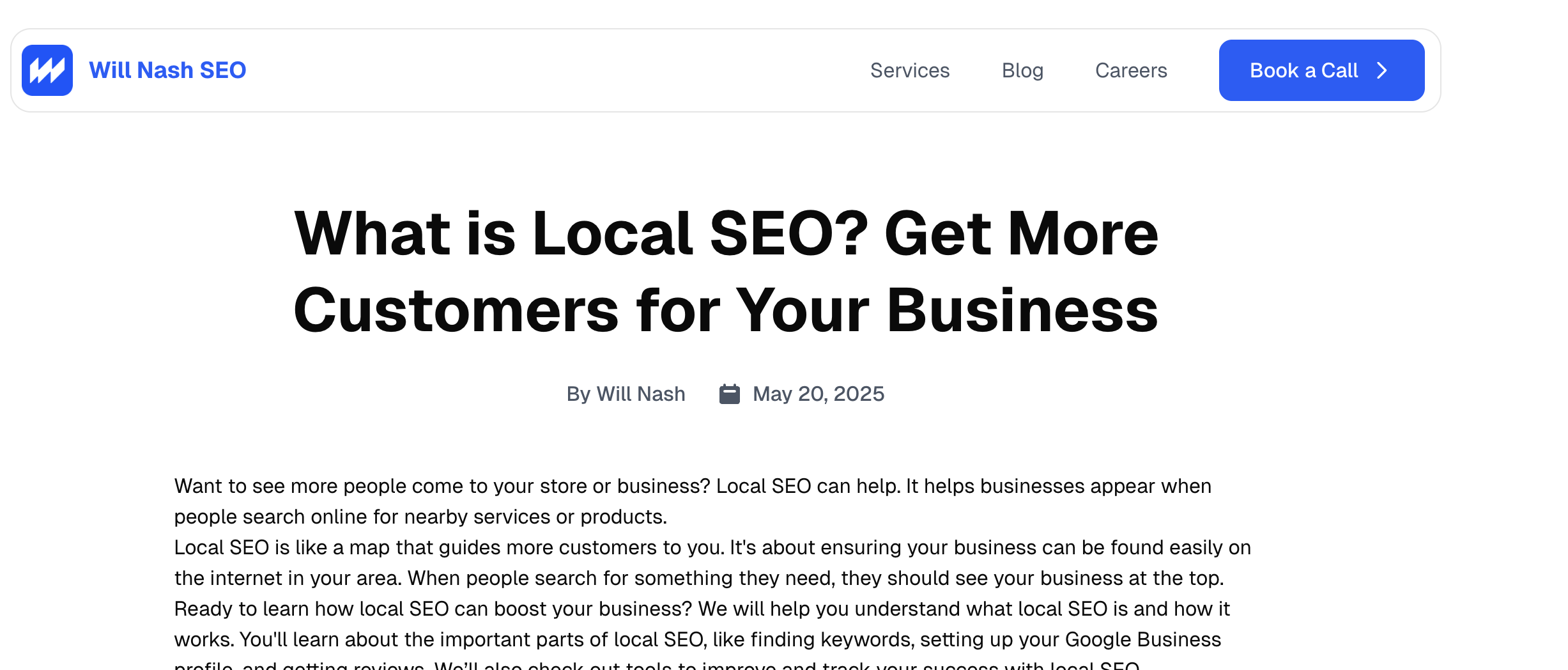
Task: Click the line starting 'the internet in your area'
Action: pos(699,578)
